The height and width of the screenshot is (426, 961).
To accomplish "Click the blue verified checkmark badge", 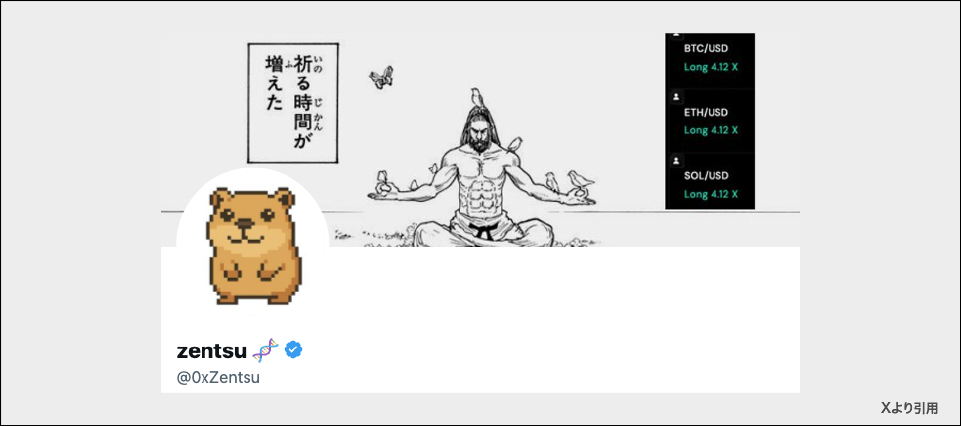I will coord(294,350).
